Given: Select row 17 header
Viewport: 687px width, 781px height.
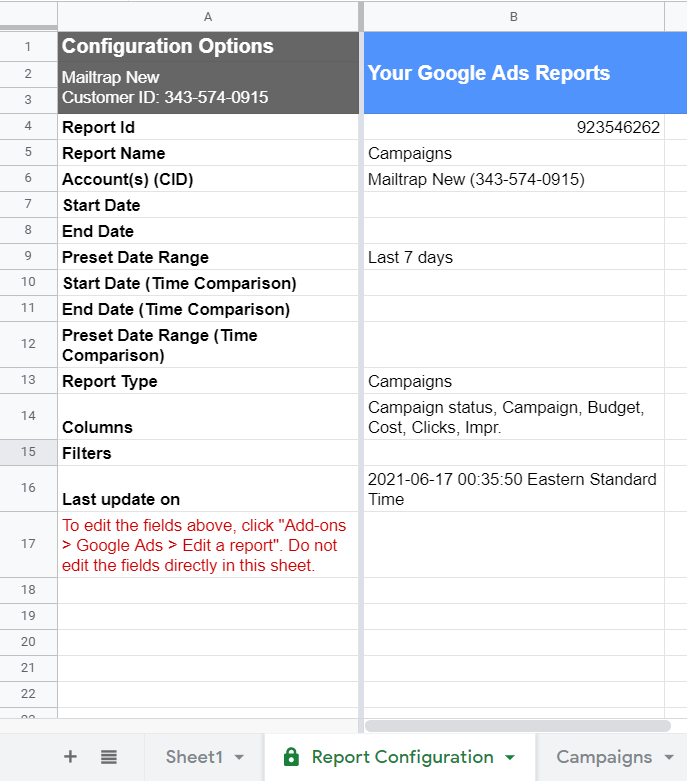Looking at the screenshot, I should click(28, 544).
